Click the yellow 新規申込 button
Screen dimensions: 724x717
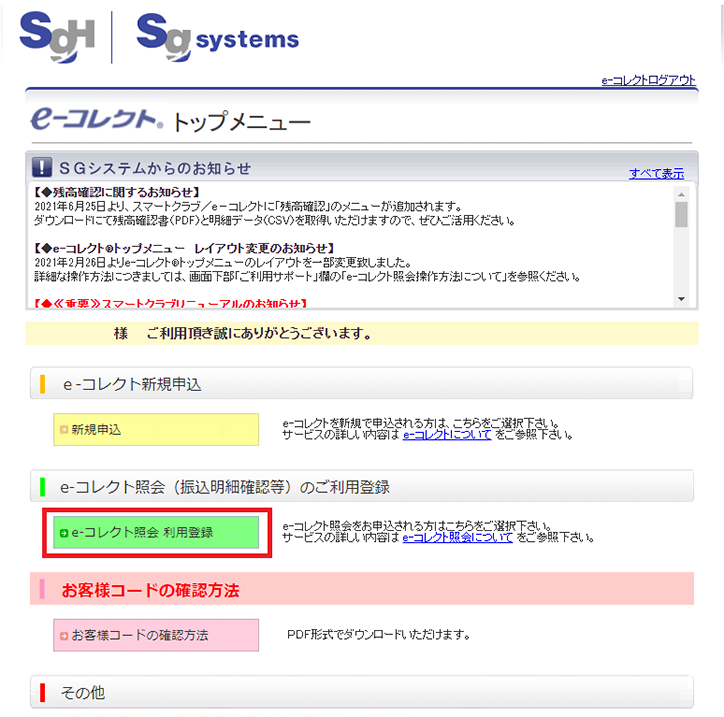156,429
